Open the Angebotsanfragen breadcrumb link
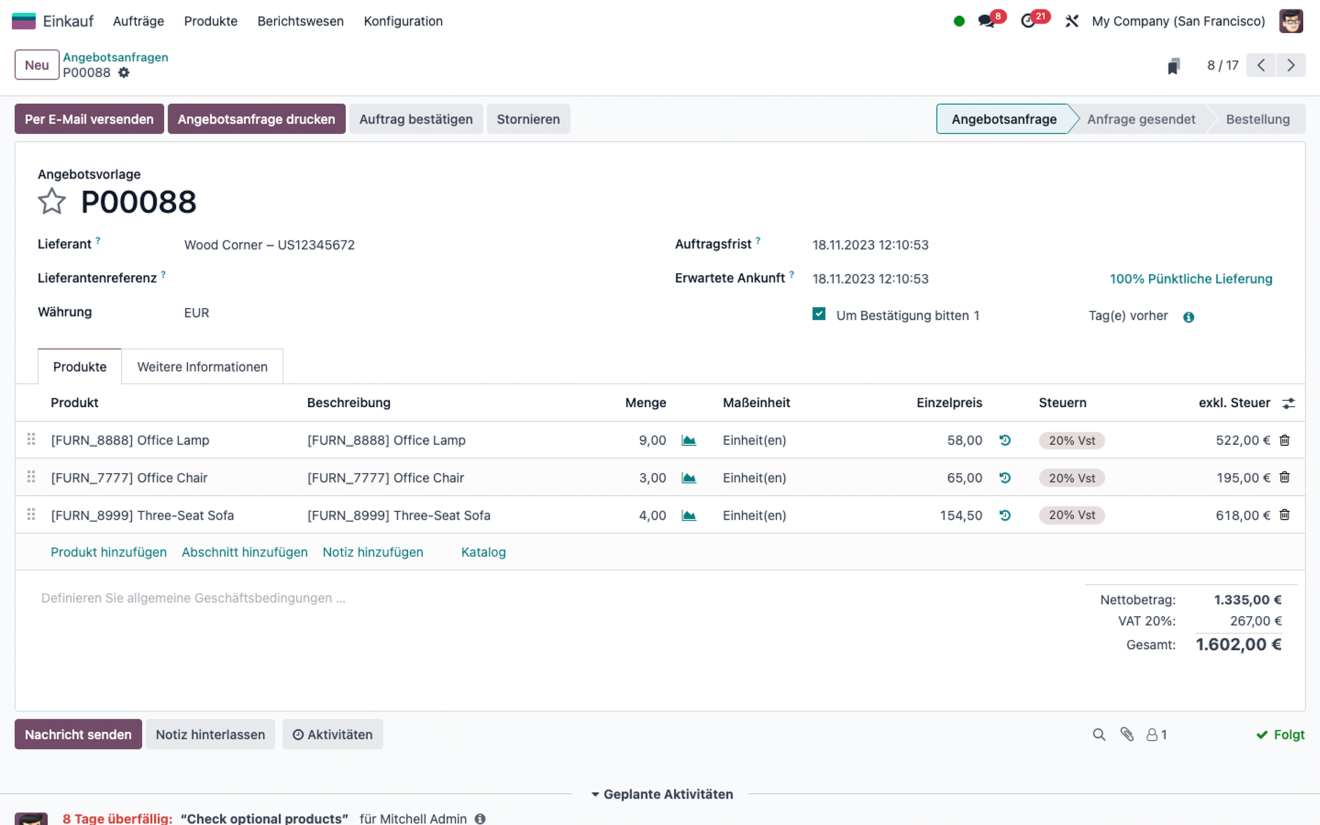The width and height of the screenshot is (1320, 825). coord(116,57)
